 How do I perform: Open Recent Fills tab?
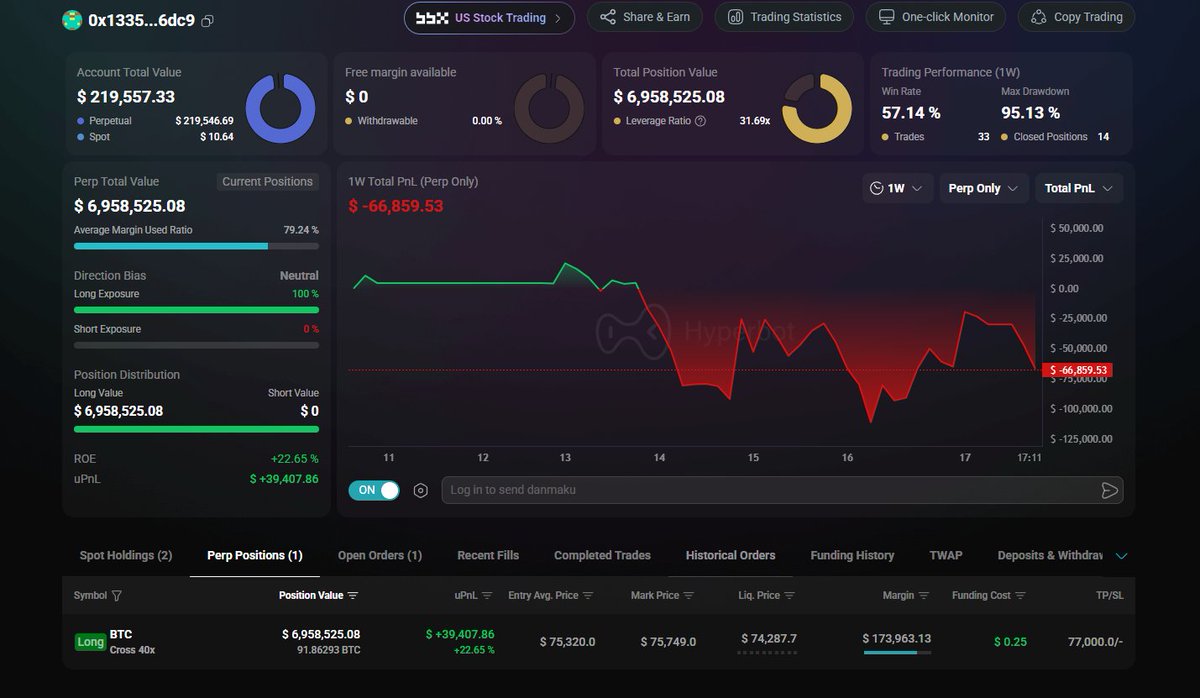coord(488,555)
